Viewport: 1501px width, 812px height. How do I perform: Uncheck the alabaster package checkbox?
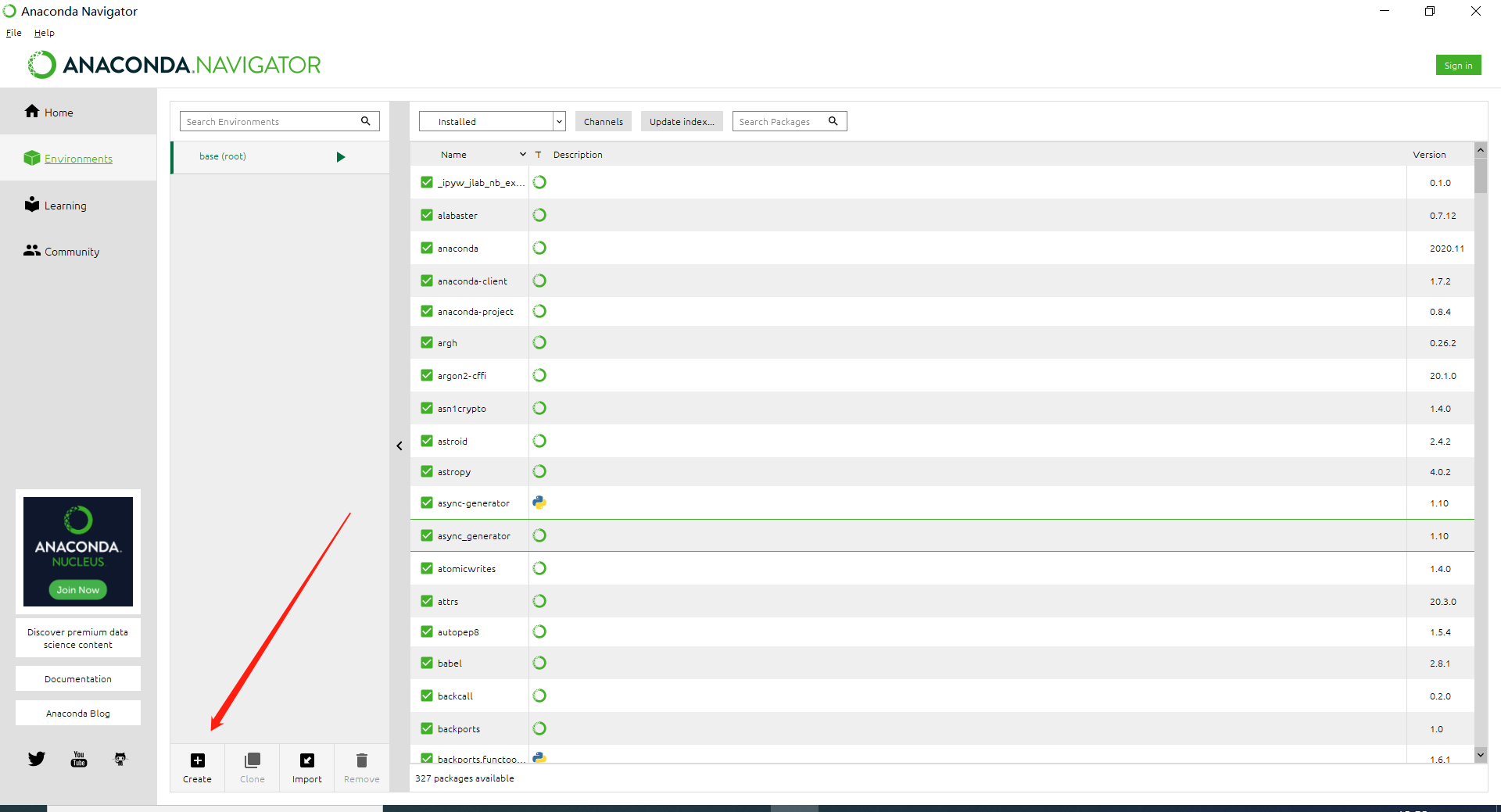tap(427, 215)
